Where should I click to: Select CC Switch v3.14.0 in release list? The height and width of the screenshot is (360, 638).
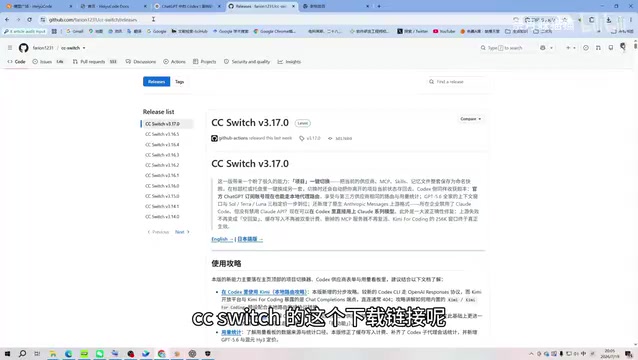tap(162, 217)
